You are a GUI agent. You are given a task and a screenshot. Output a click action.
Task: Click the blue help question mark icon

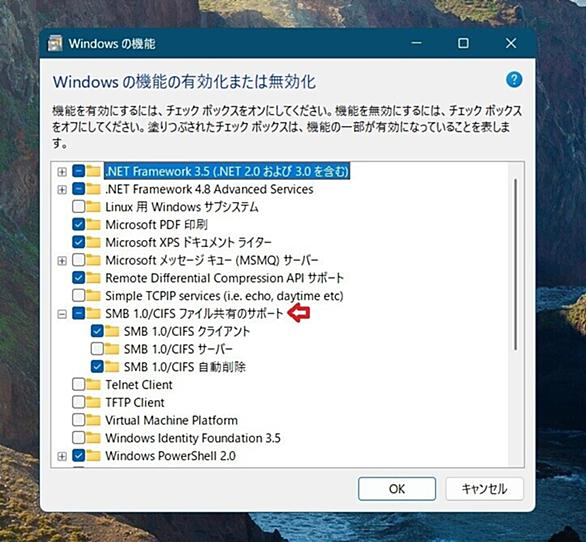click(514, 80)
